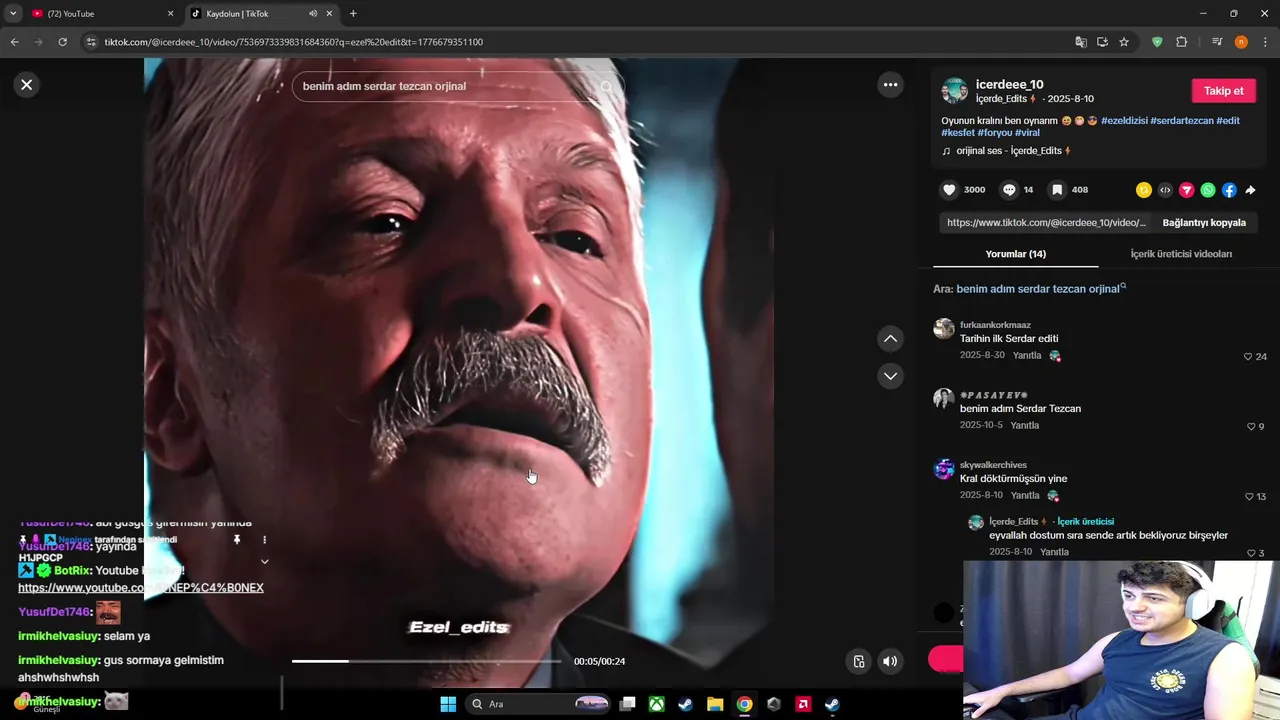This screenshot has width=1280, height=720.
Task: Open icerdeee_10 profile avatar
Action: [955, 91]
